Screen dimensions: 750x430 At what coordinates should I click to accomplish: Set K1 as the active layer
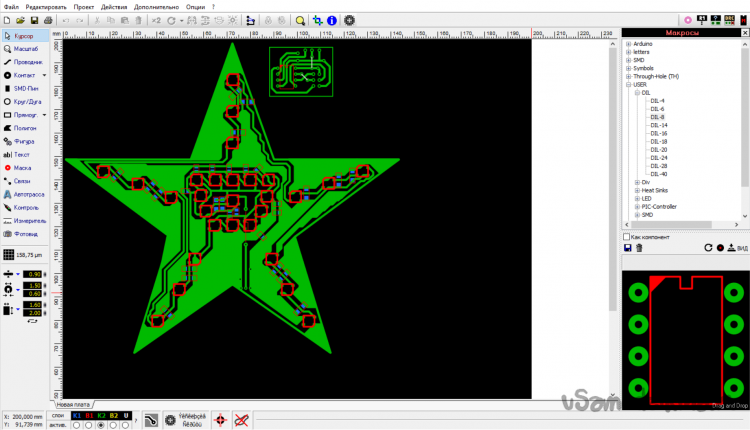tap(77, 424)
